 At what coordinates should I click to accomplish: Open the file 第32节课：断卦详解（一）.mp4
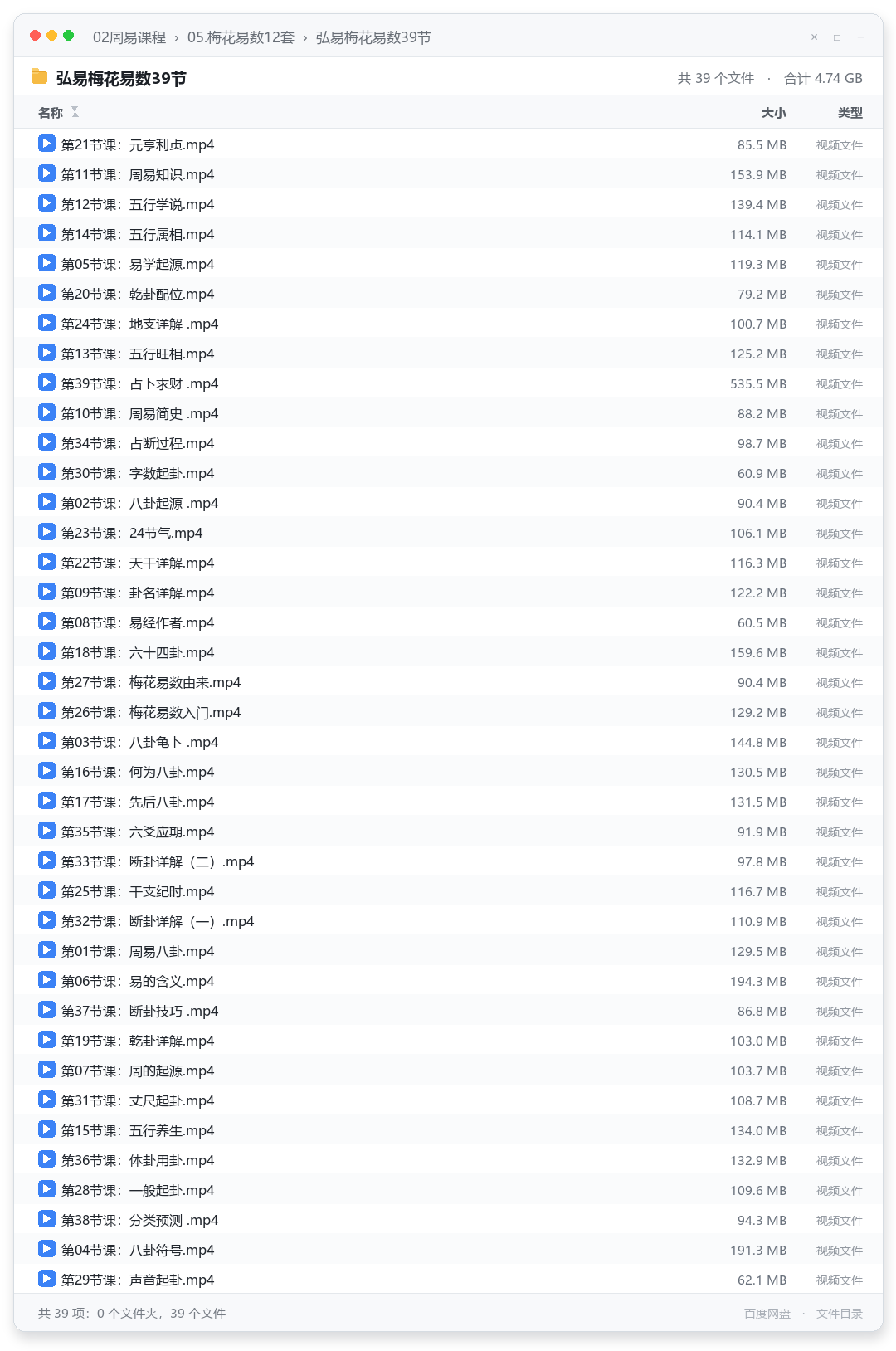(x=448, y=921)
